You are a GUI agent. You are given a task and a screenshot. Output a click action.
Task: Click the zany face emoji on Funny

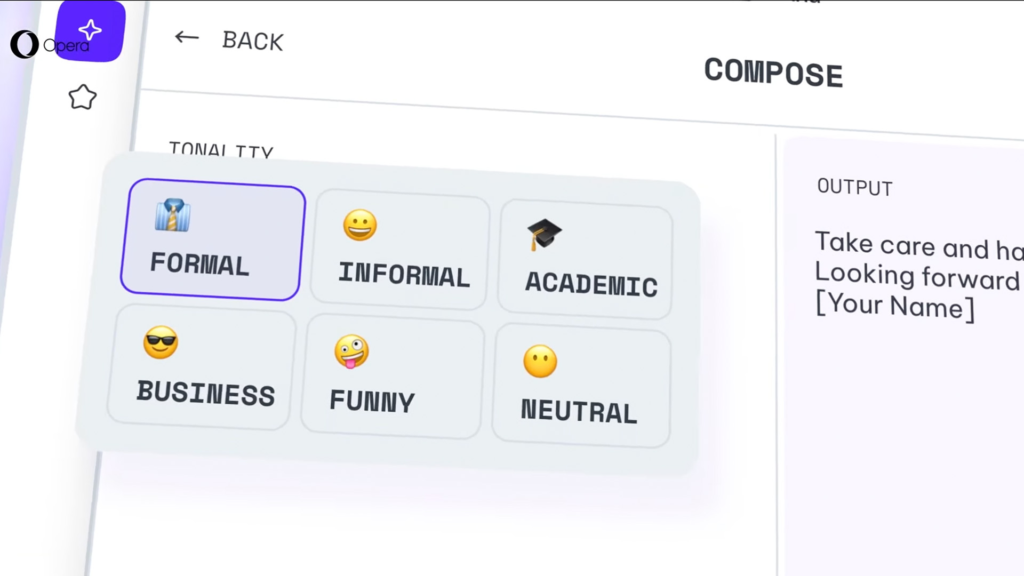click(x=351, y=351)
